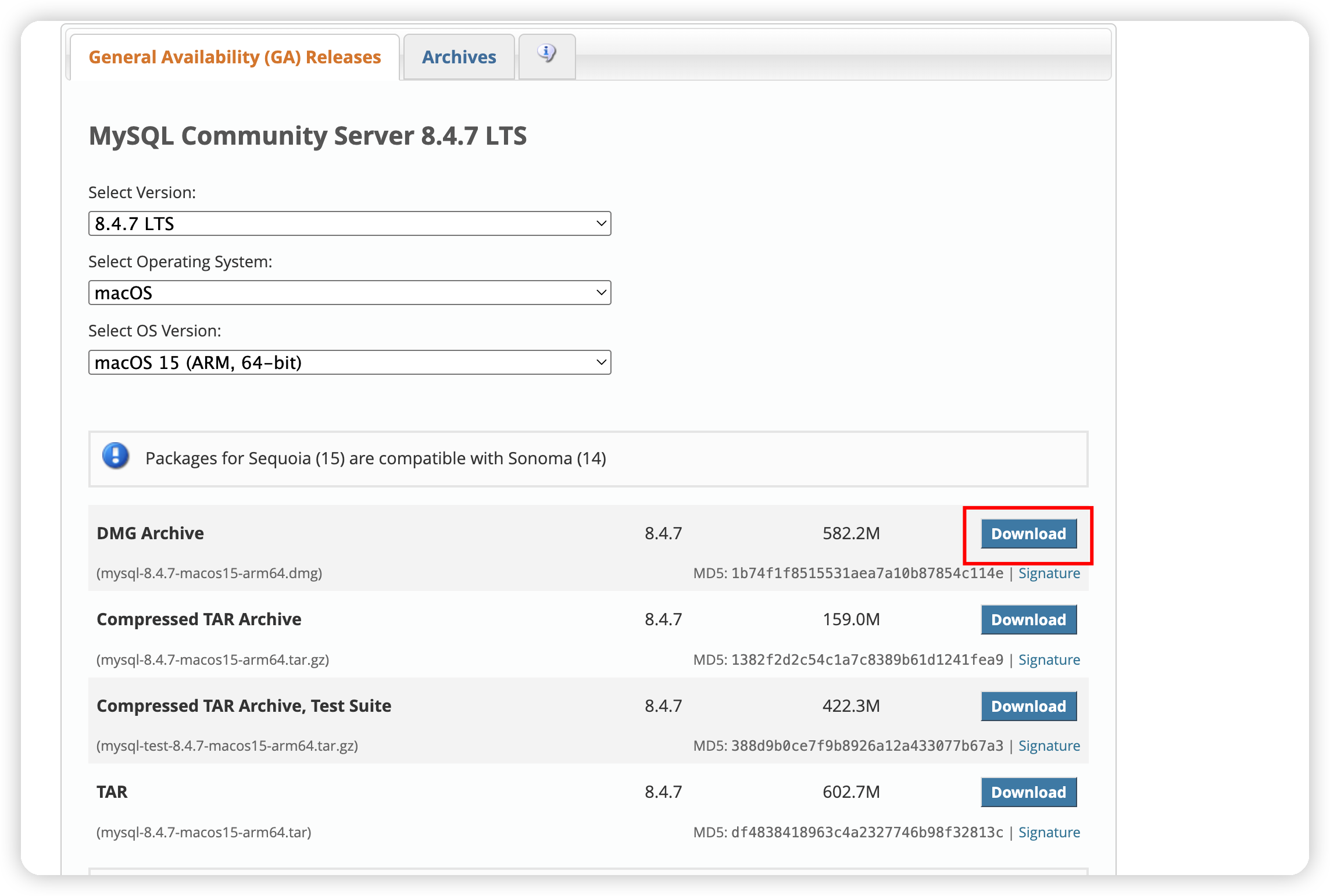Click the mysql-8.4.7-macos15-arm64.dmg filename
Screen dimensions: 1330x896
(x=209, y=574)
